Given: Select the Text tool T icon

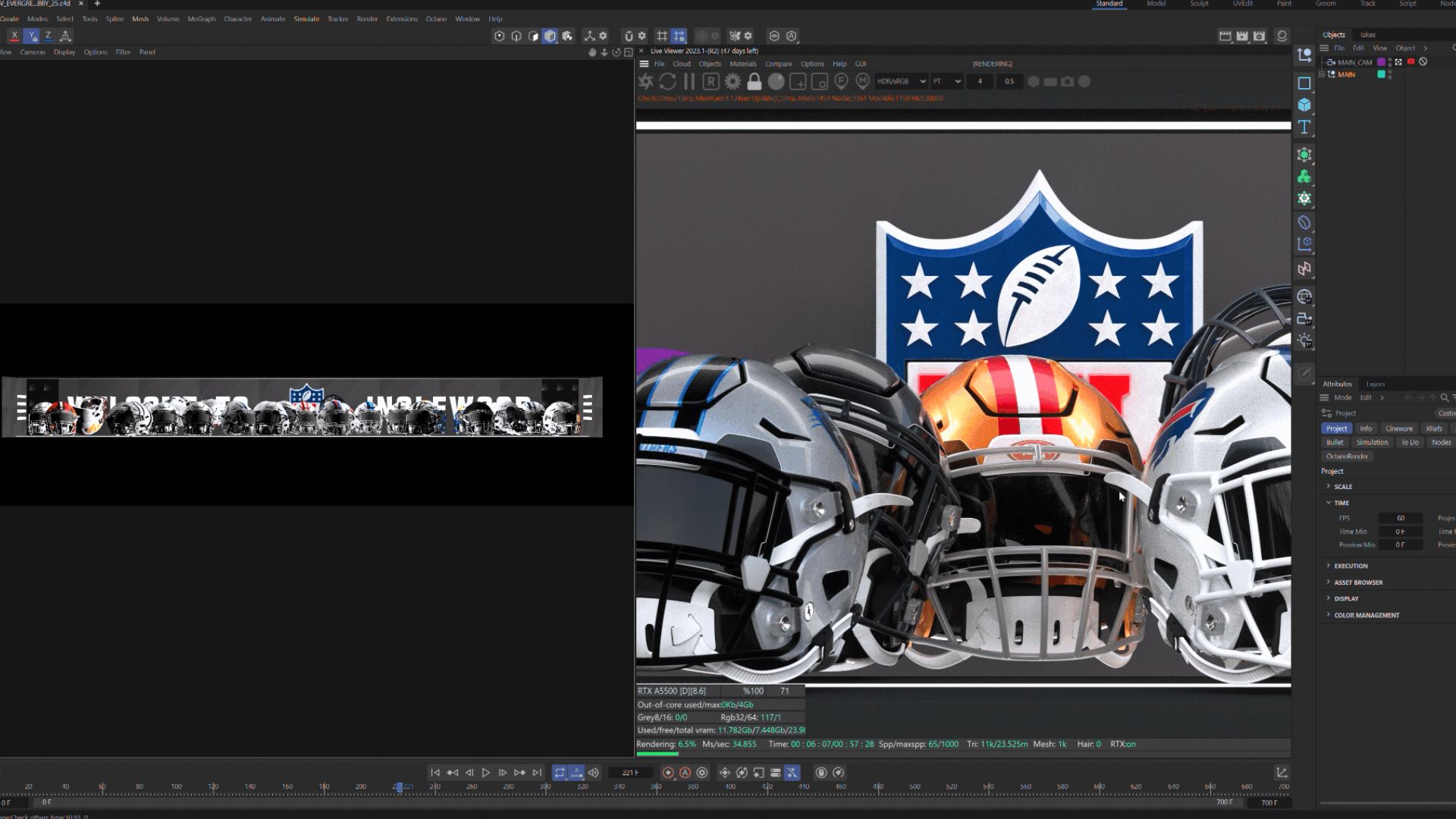Looking at the screenshot, I should point(1304,127).
